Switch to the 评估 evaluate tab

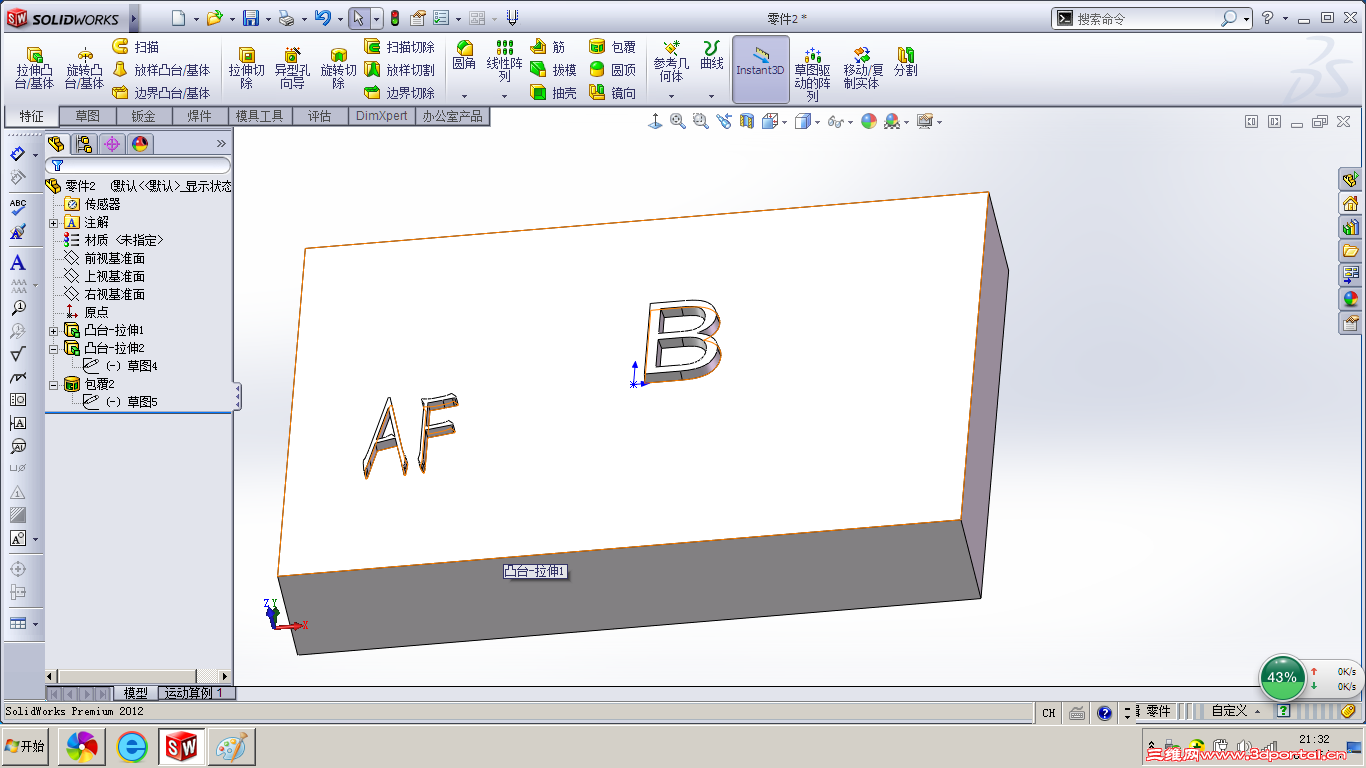coord(320,116)
